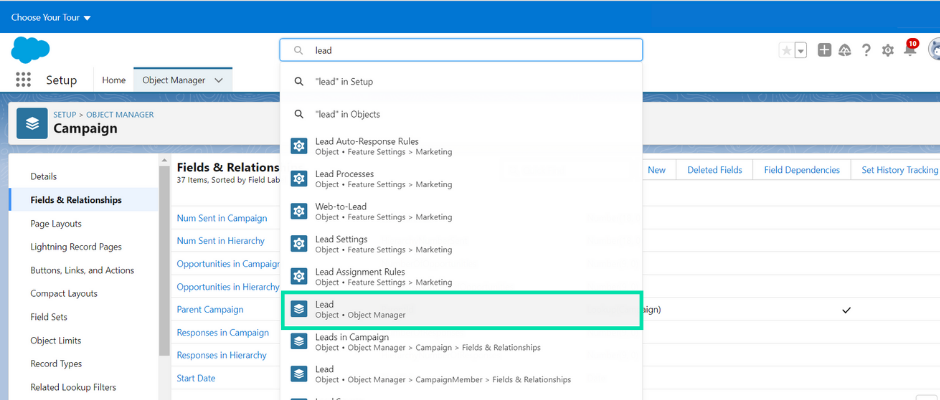Open the favorites list dropdown arrow
This screenshot has width=940, height=400.
tap(801, 51)
